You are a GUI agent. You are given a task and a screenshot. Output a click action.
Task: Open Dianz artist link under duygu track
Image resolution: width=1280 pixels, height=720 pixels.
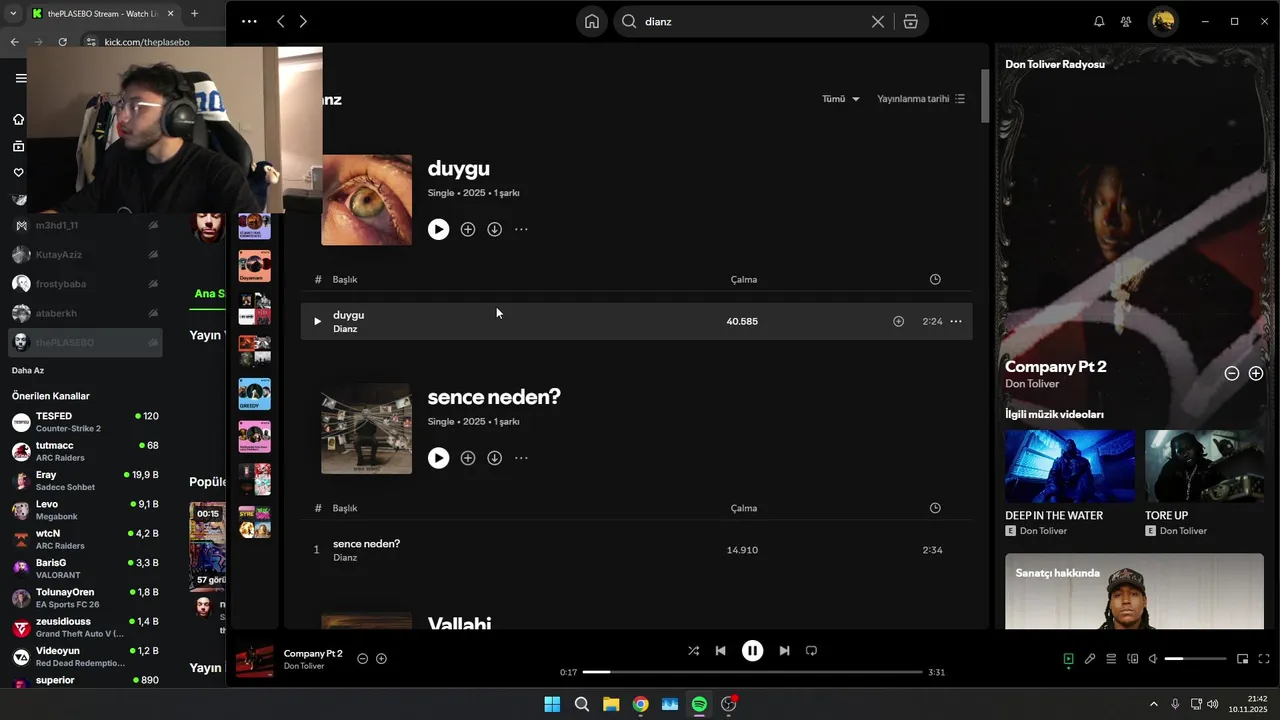point(345,329)
